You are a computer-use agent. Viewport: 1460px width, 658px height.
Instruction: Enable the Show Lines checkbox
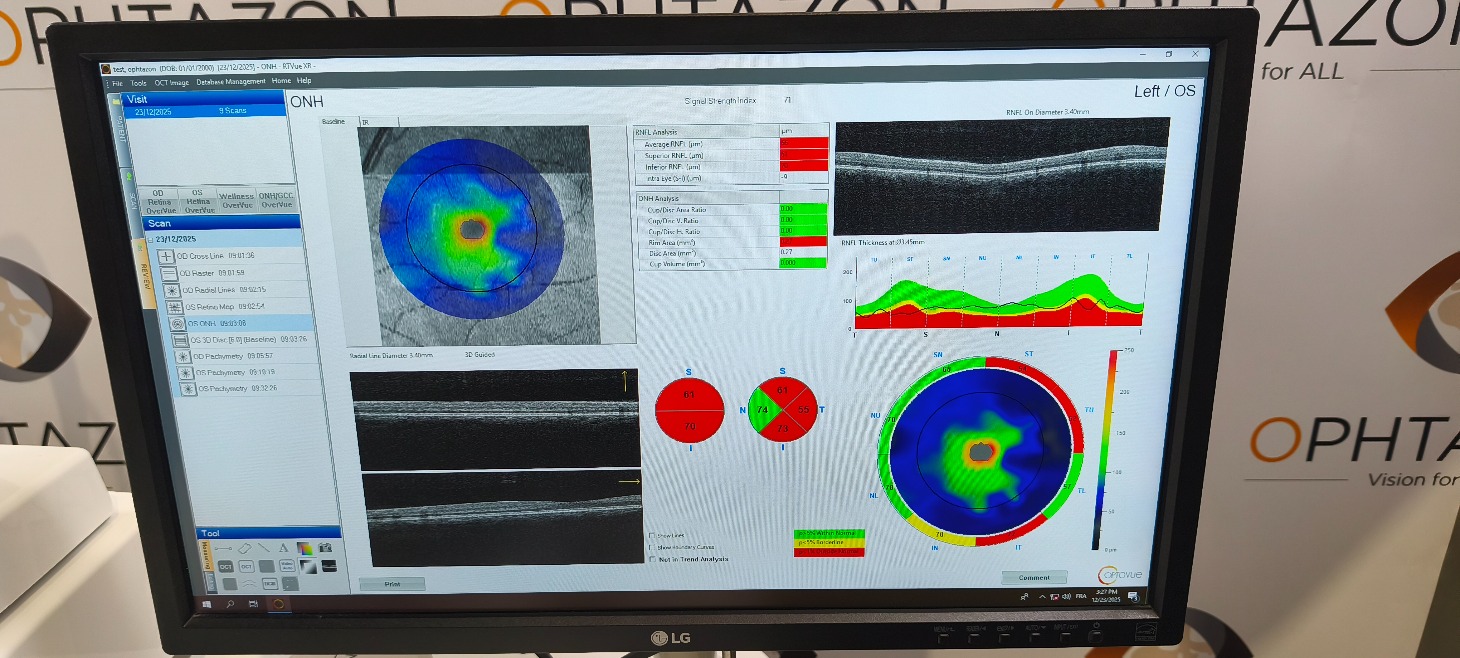pos(652,535)
